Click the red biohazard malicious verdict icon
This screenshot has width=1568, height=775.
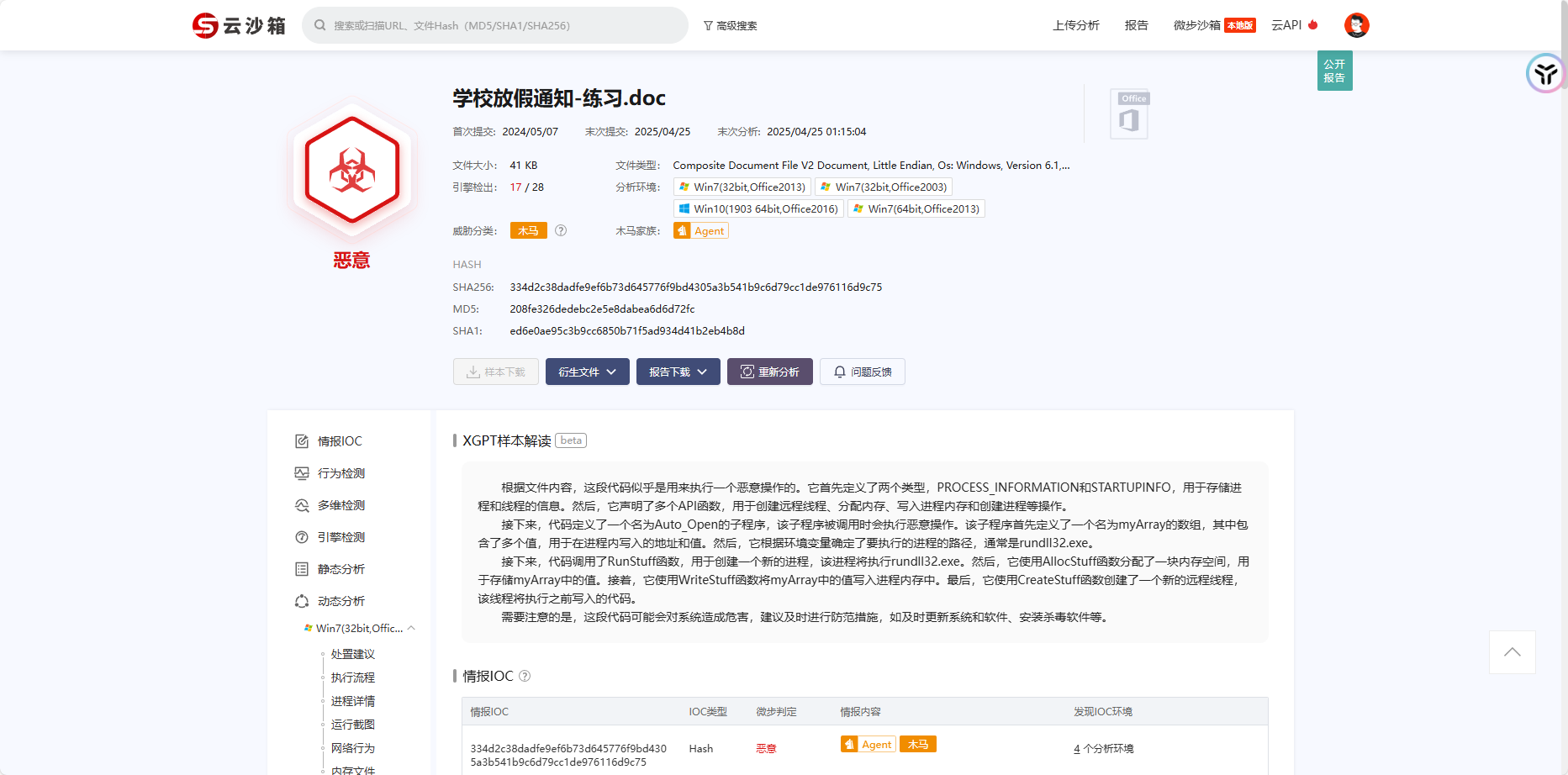point(352,171)
